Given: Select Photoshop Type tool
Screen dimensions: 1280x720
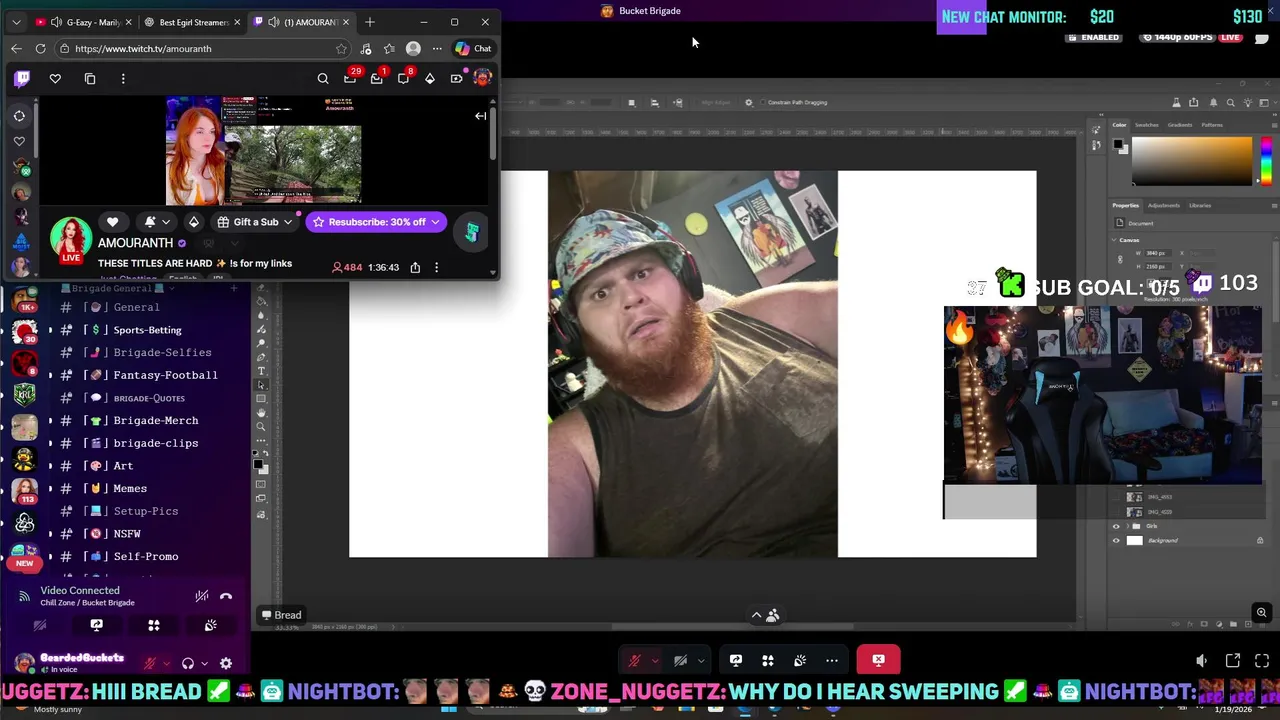Looking at the screenshot, I should (261, 371).
